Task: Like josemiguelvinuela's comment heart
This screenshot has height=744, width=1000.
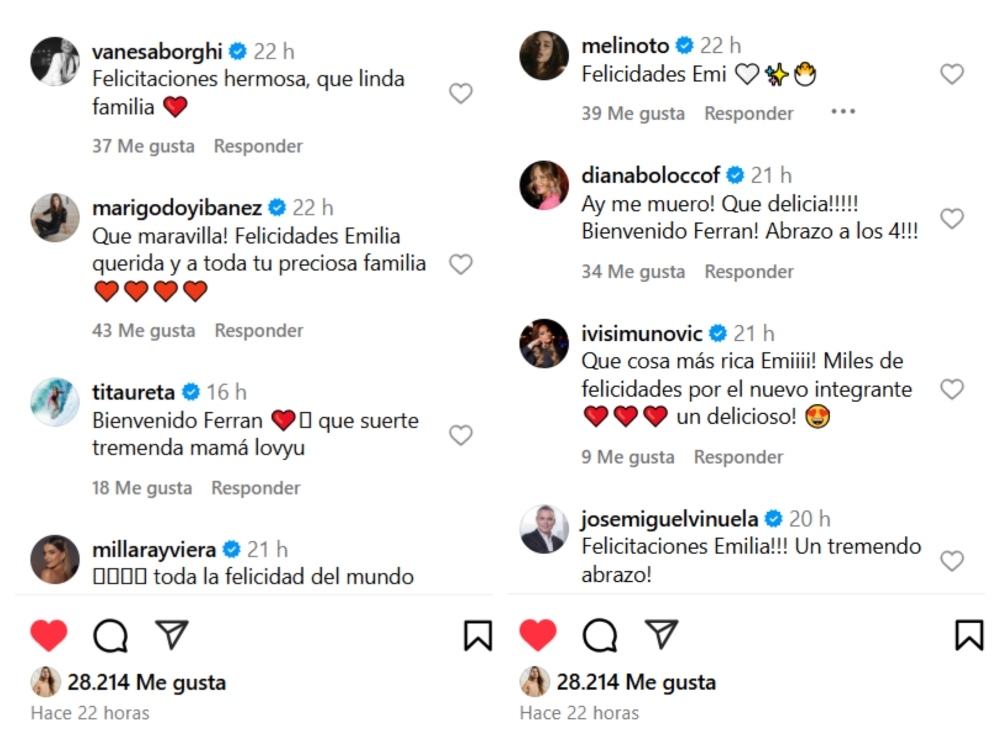Action: point(952,561)
